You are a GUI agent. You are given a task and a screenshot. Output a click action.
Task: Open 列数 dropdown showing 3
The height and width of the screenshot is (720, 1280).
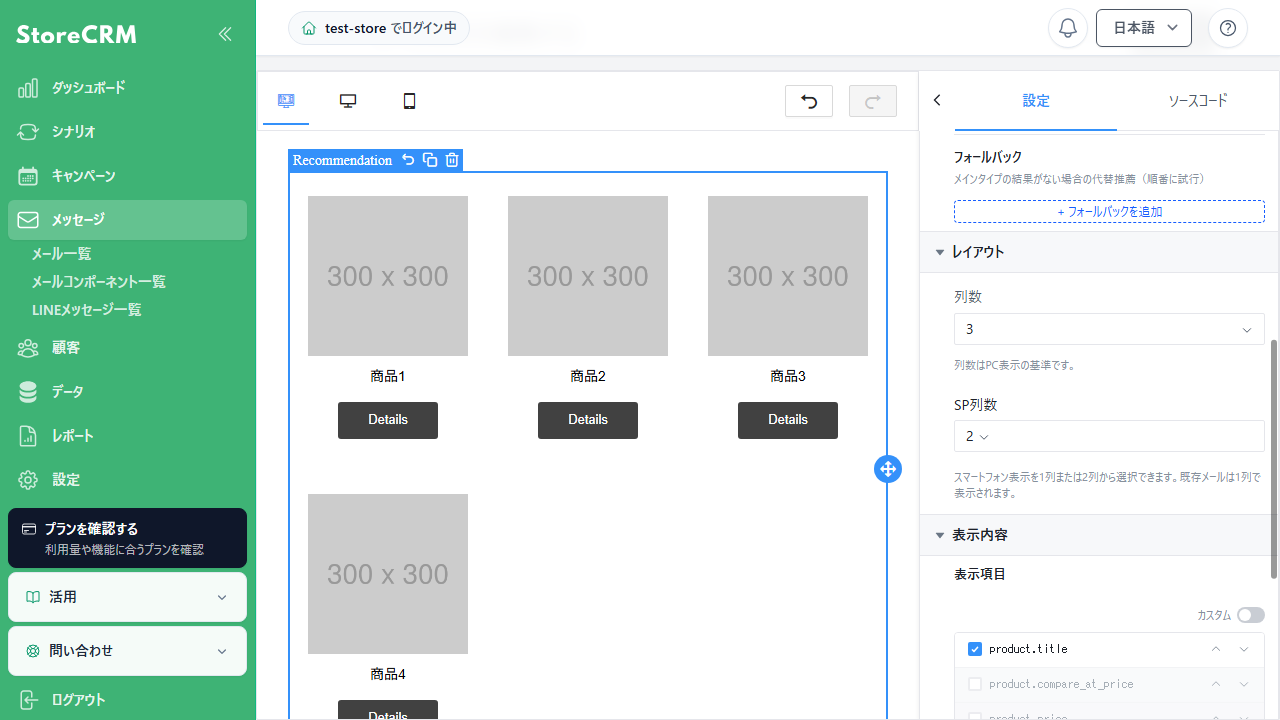(x=1109, y=329)
